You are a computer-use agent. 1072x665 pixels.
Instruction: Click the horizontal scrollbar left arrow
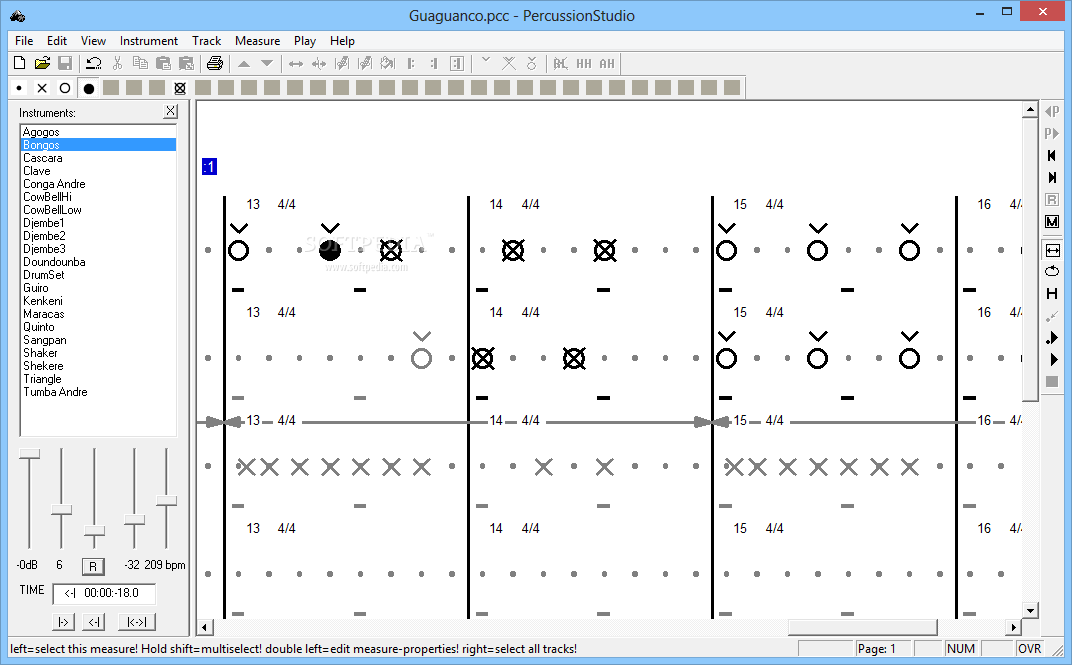pos(205,627)
